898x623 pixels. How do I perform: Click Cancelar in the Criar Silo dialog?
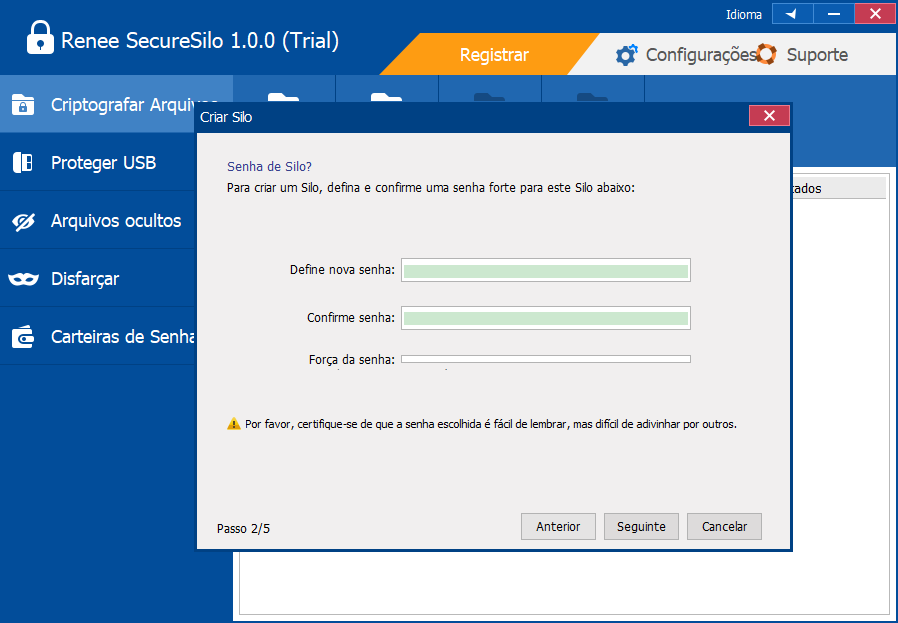(x=724, y=527)
